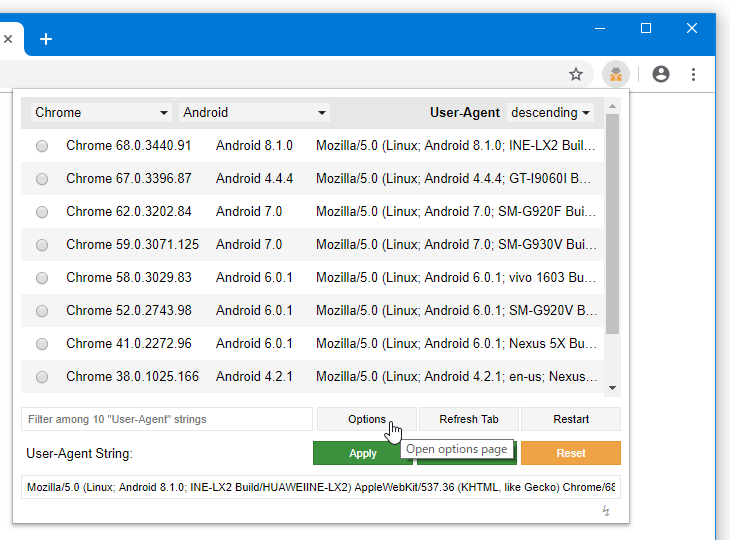
Task: Click the lightning bolt icon in popup corner
Action: pyautogui.click(x=606, y=511)
